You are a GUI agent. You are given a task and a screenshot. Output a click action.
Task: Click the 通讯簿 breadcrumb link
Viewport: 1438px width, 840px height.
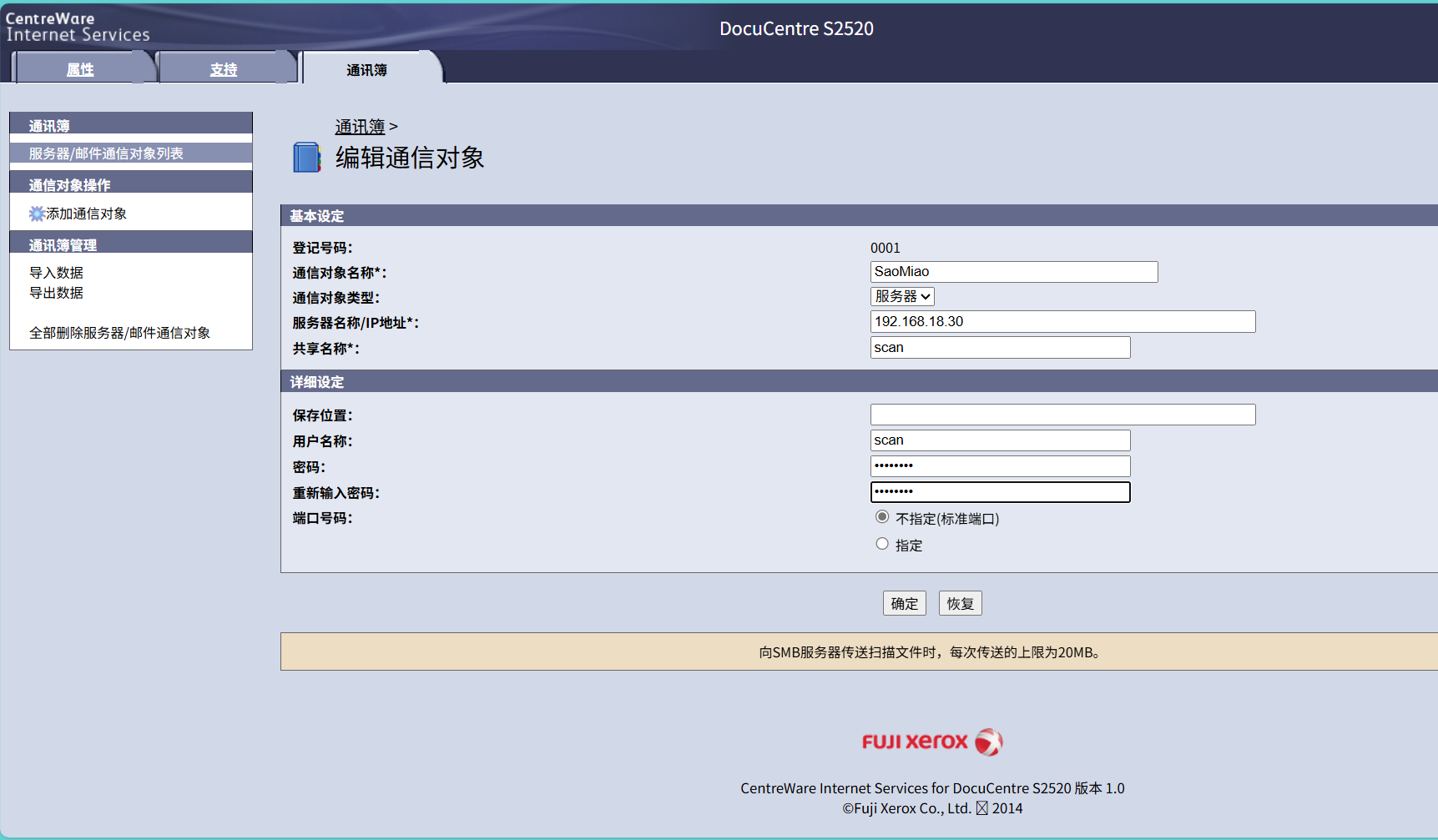360,127
